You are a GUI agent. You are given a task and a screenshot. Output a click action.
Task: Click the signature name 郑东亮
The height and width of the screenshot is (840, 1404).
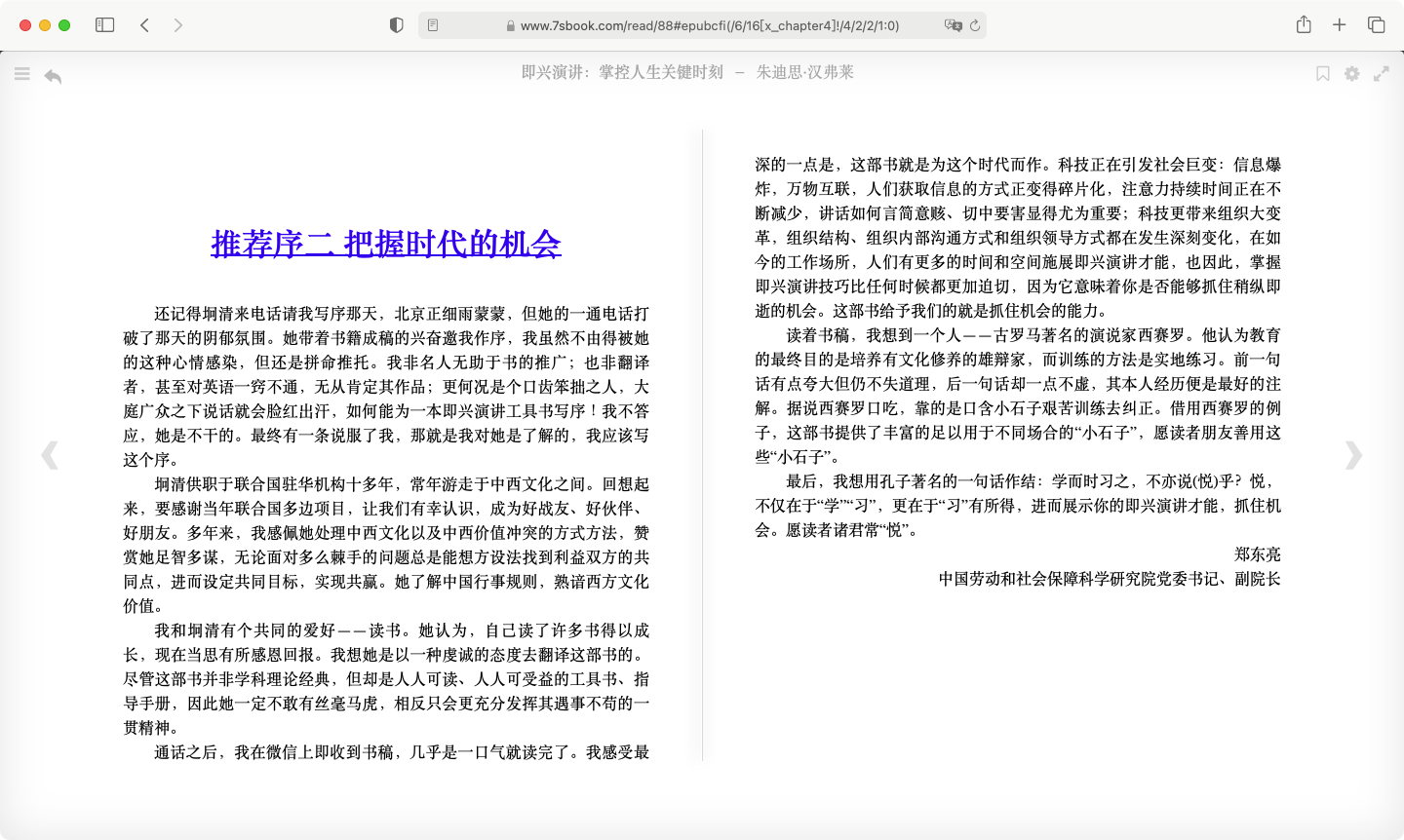pyautogui.click(x=1258, y=554)
